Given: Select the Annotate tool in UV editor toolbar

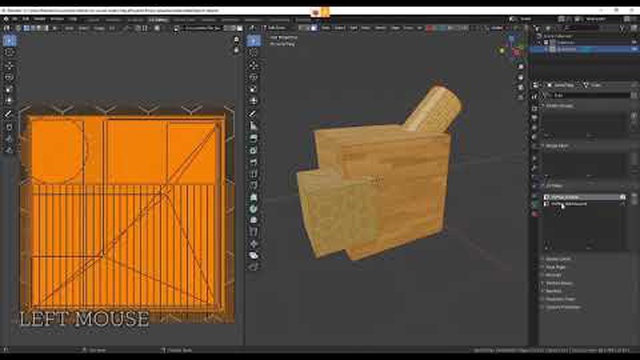Looking at the screenshot, I should [x=9, y=114].
